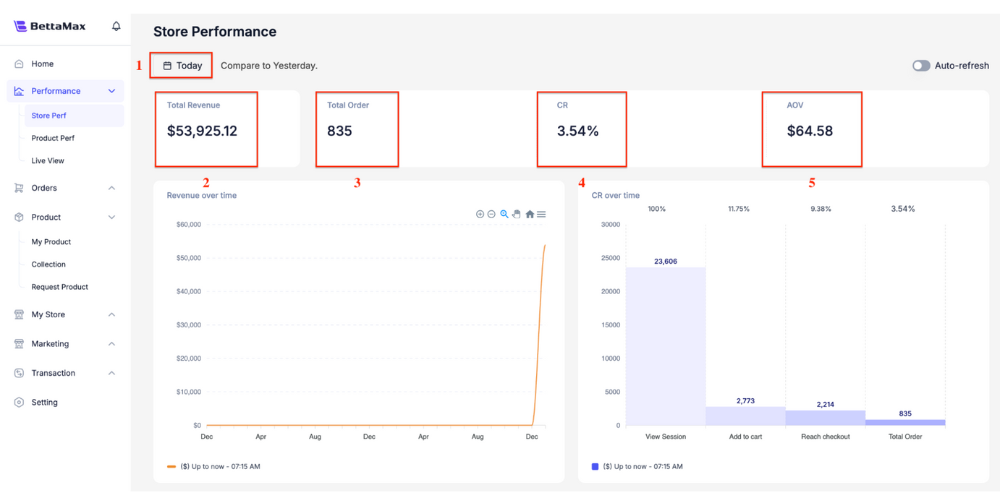Expand the Marketing menu section
1000x500 pixels.
click(112, 344)
